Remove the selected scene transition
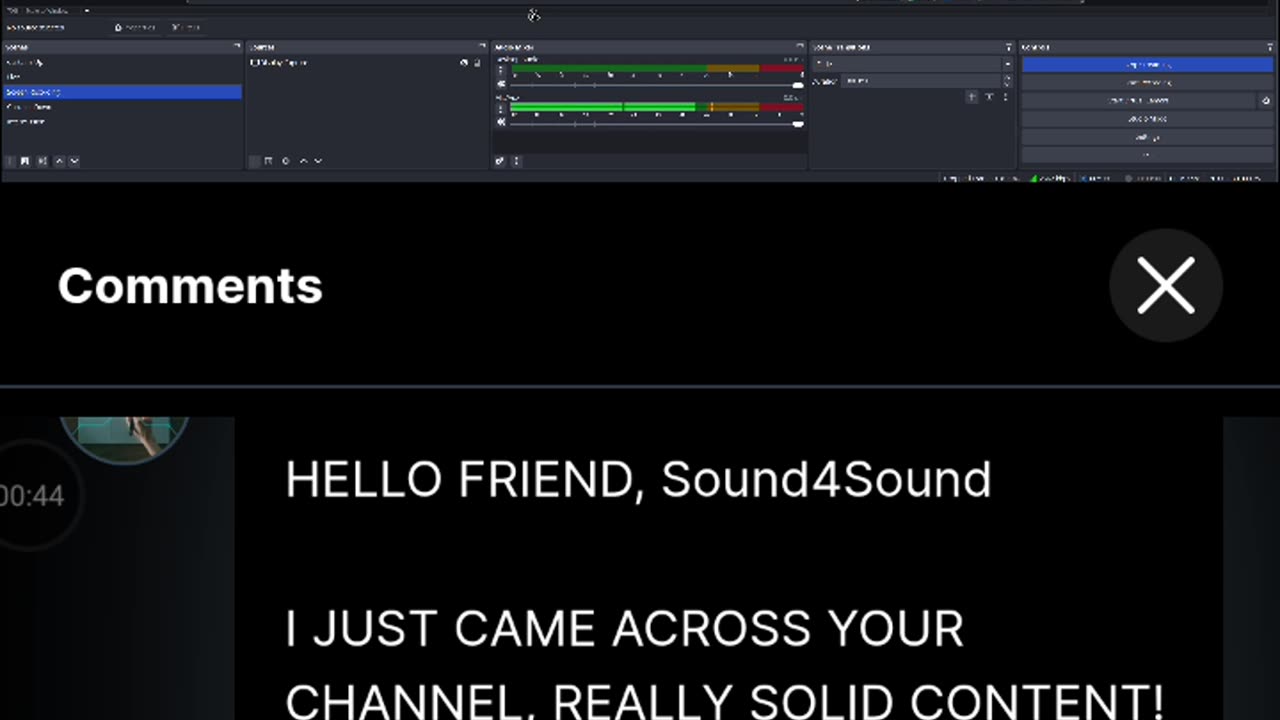Viewport: 1280px width, 720px height. (x=989, y=97)
